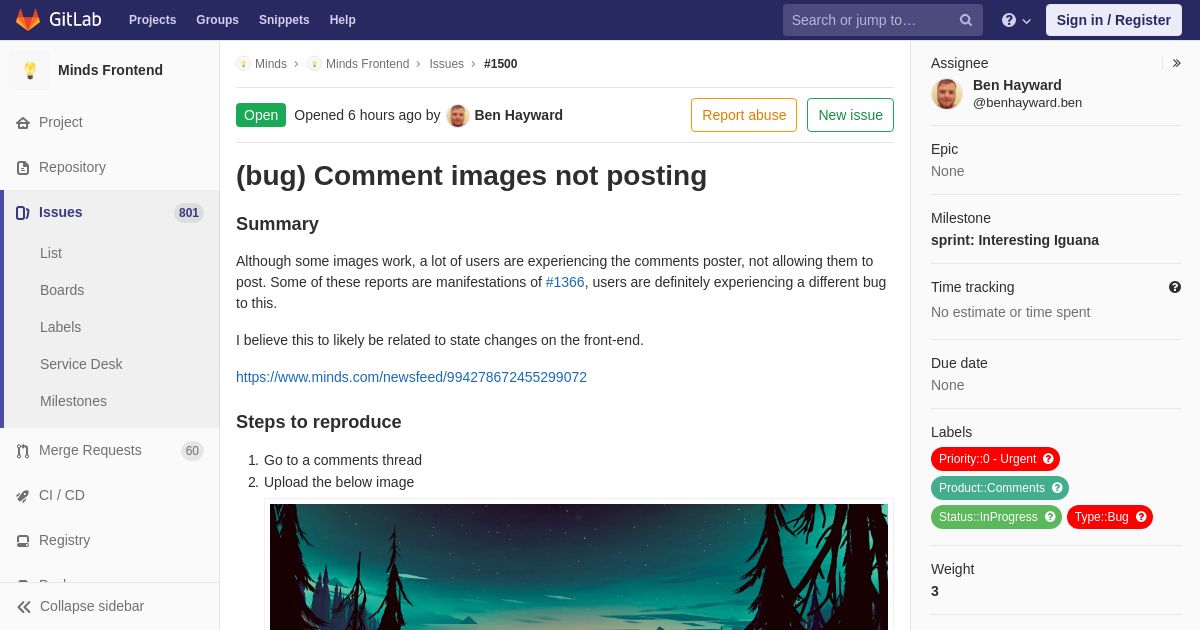
Task: Open the minds.com newsfeed URL link
Action: [411, 377]
